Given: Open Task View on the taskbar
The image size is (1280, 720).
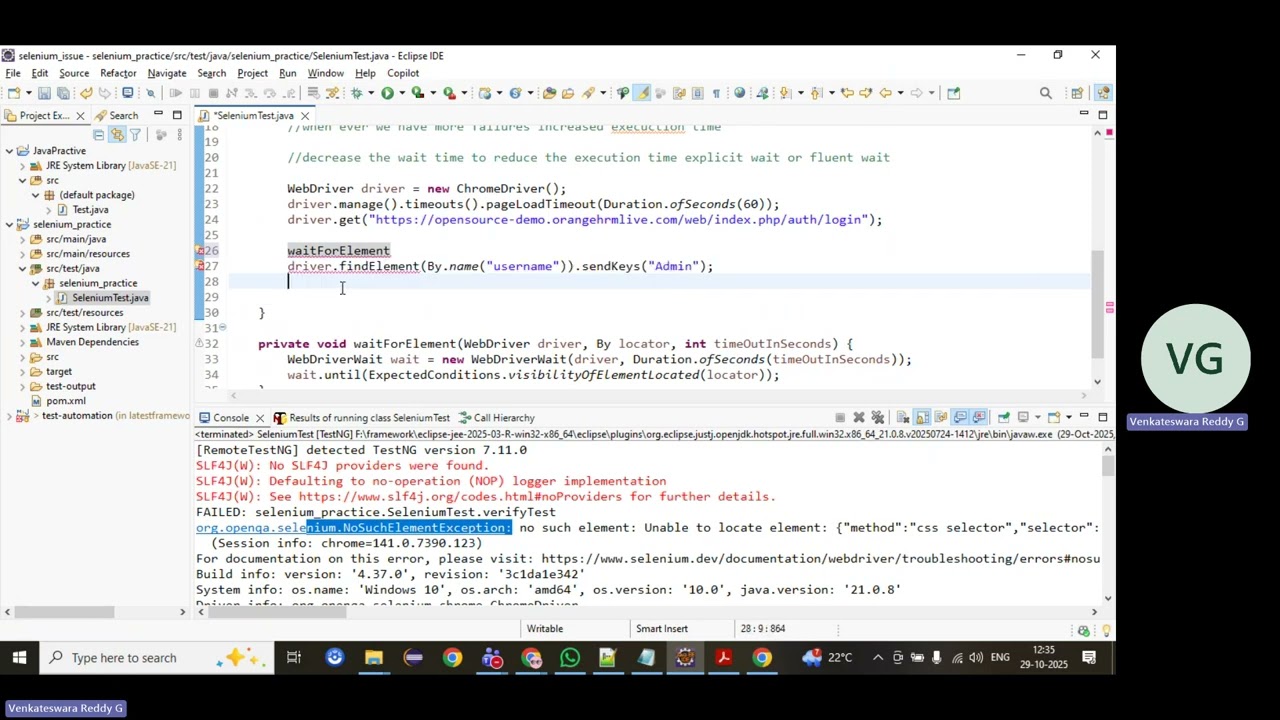Looking at the screenshot, I should point(294,657).
